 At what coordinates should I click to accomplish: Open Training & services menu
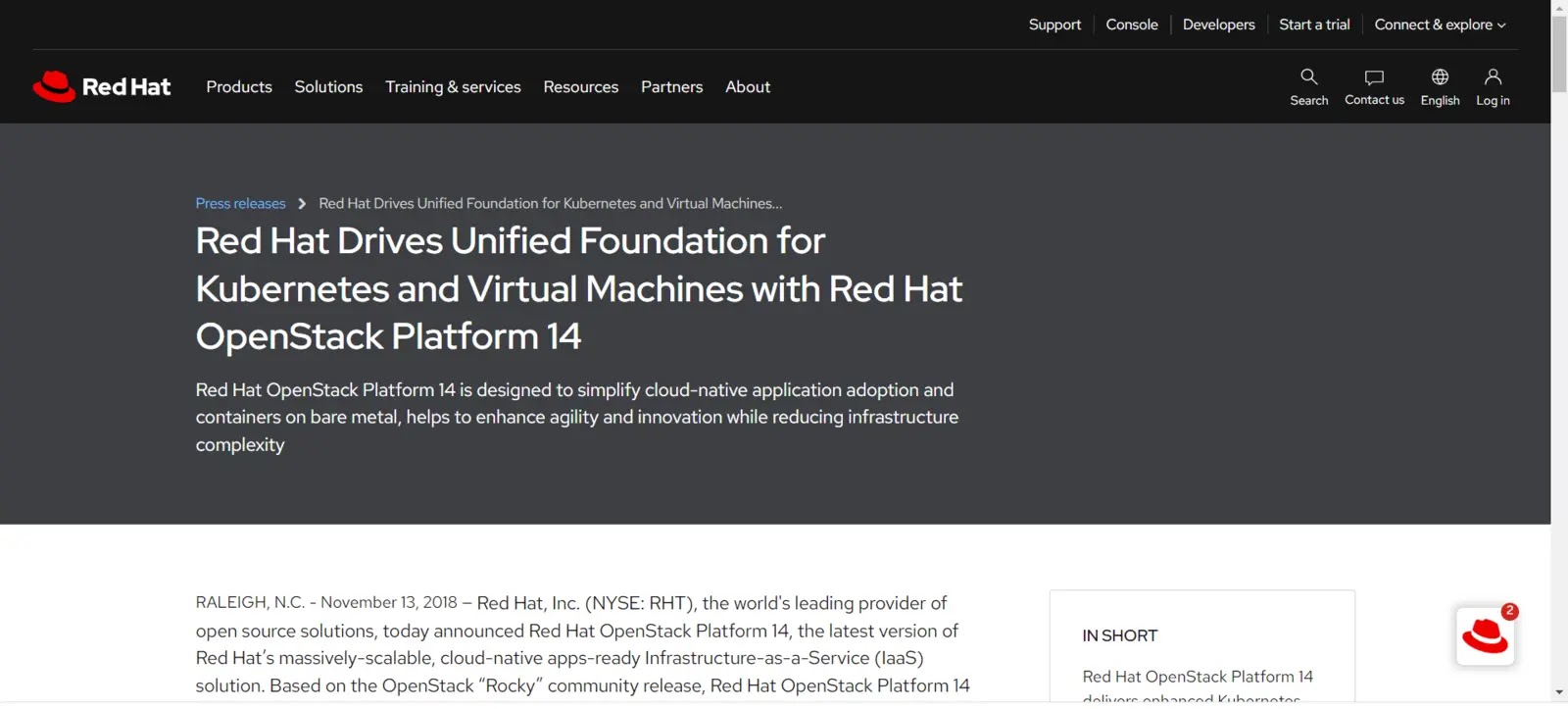click(453, 86)
